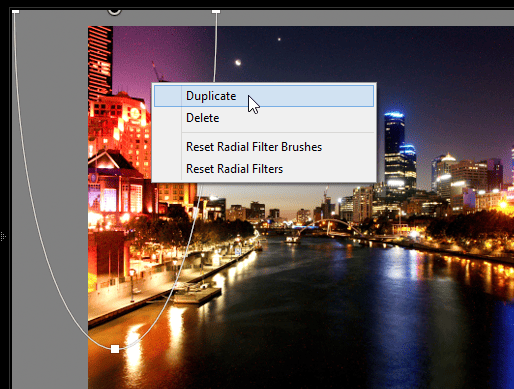The width and height of the screenshot is (514, 389).
Task: Click the radial filter pin circle at top
Action: point(114,12)
